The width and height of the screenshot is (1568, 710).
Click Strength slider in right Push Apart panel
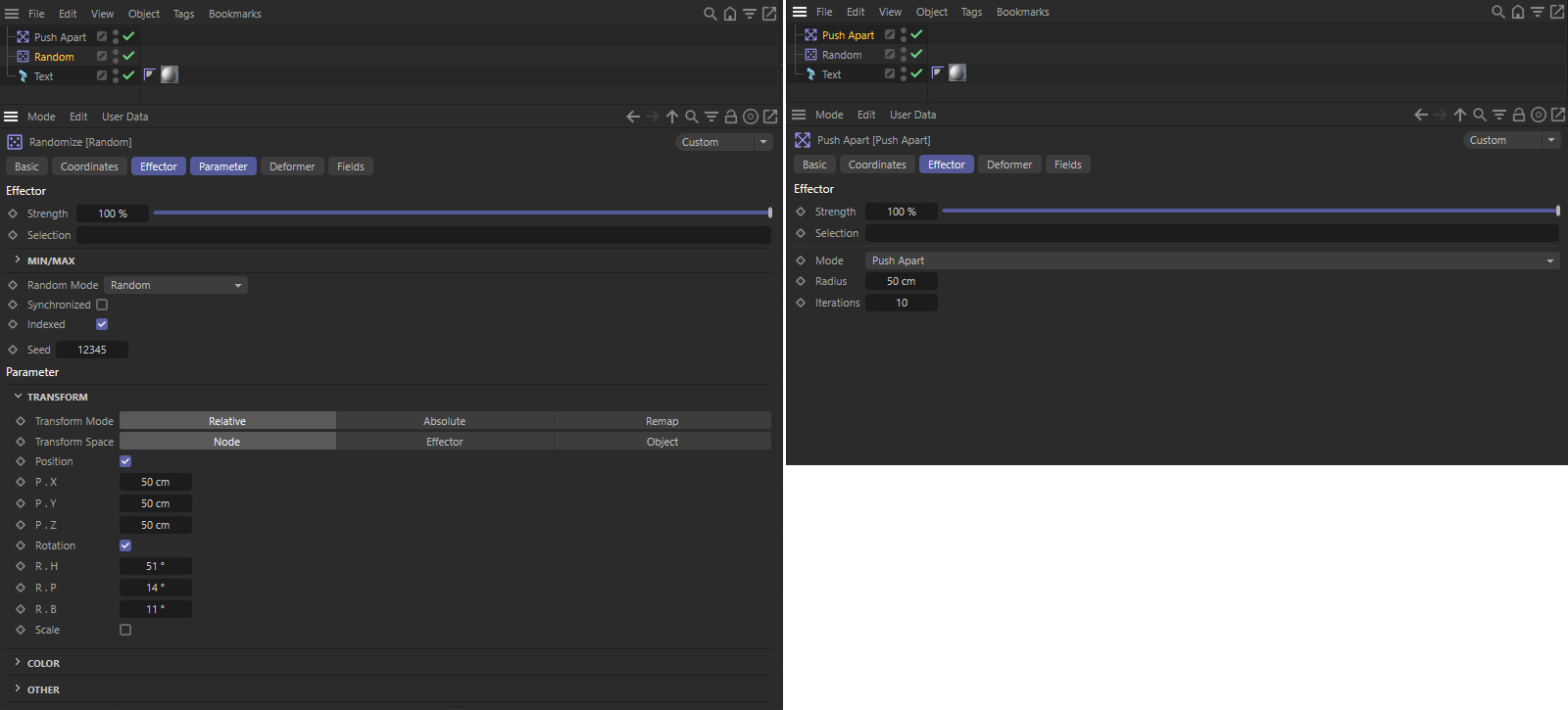pyautogui.click(x=1250, y=211)
